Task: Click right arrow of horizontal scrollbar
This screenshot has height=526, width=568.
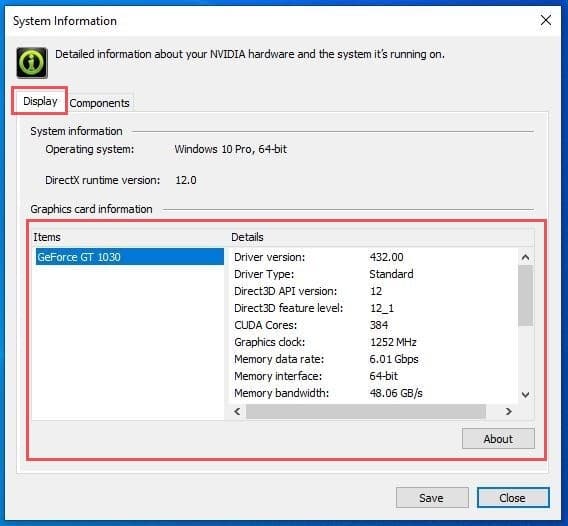Action: point(509,412)
